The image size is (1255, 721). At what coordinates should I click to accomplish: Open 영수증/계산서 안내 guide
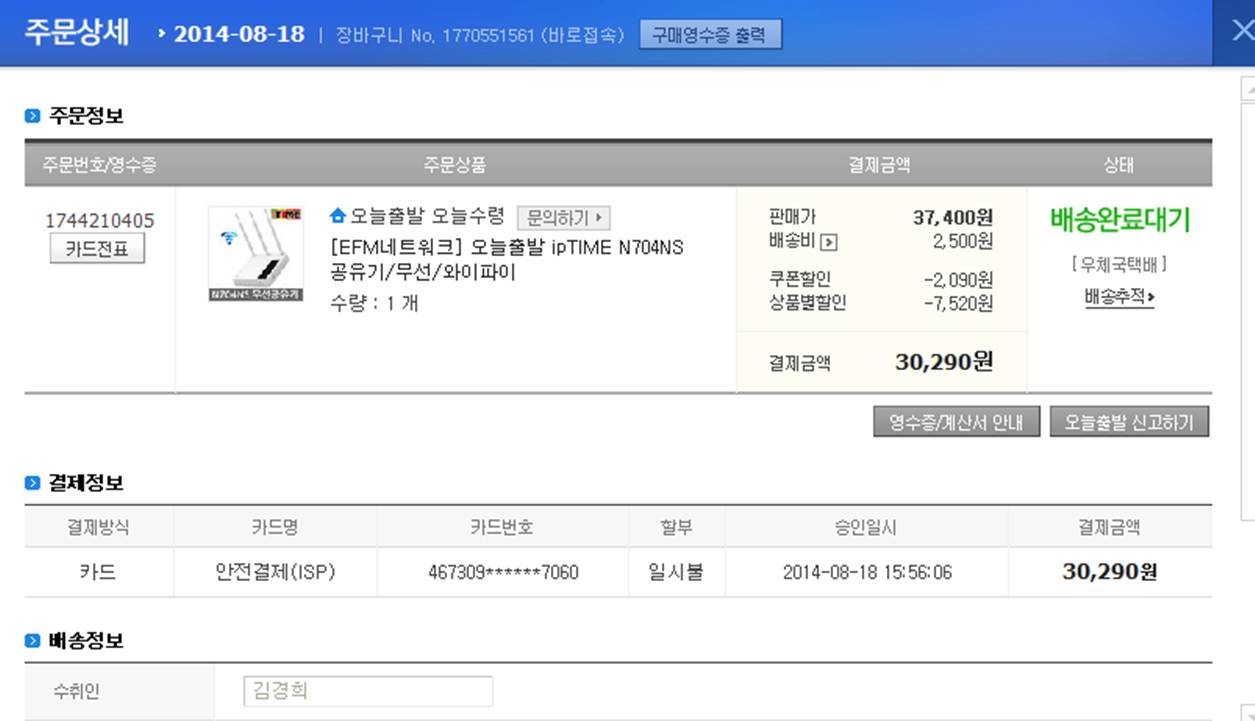point(956,422)
